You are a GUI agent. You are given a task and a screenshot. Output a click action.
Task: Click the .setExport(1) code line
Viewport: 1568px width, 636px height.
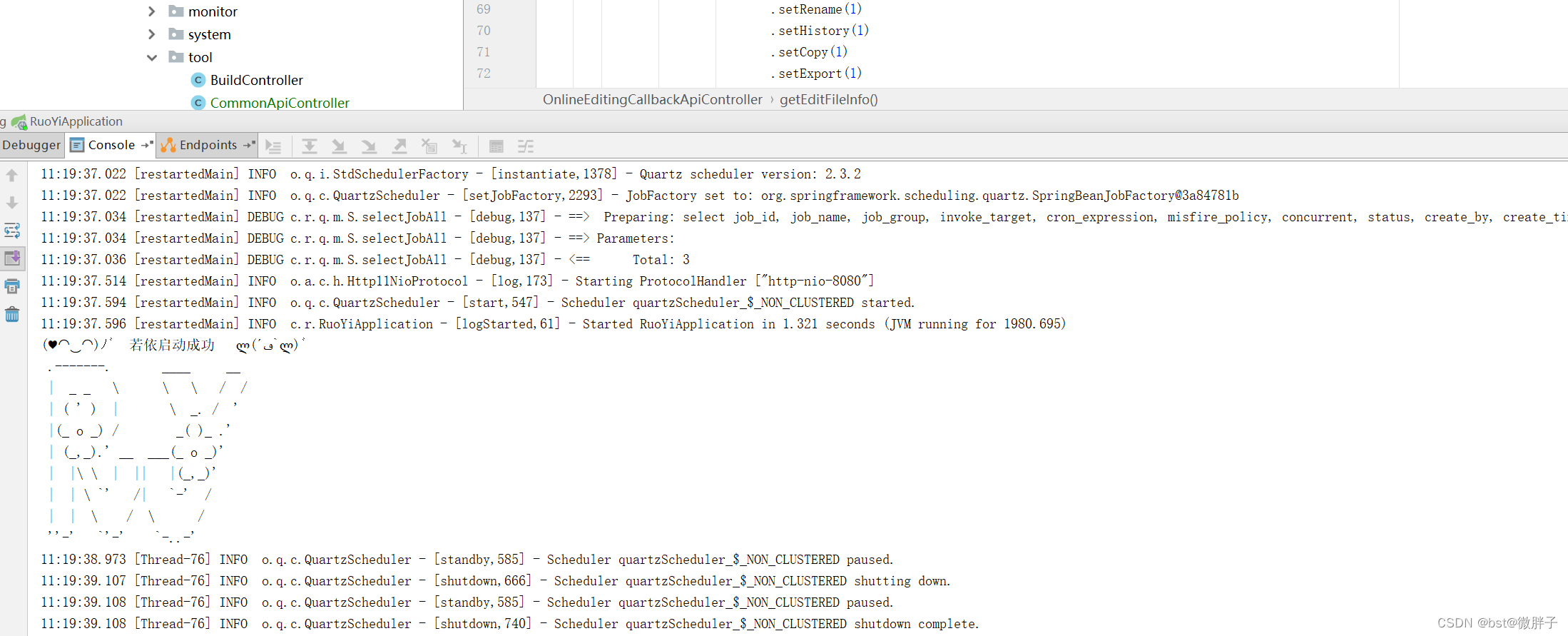[816, 74]
